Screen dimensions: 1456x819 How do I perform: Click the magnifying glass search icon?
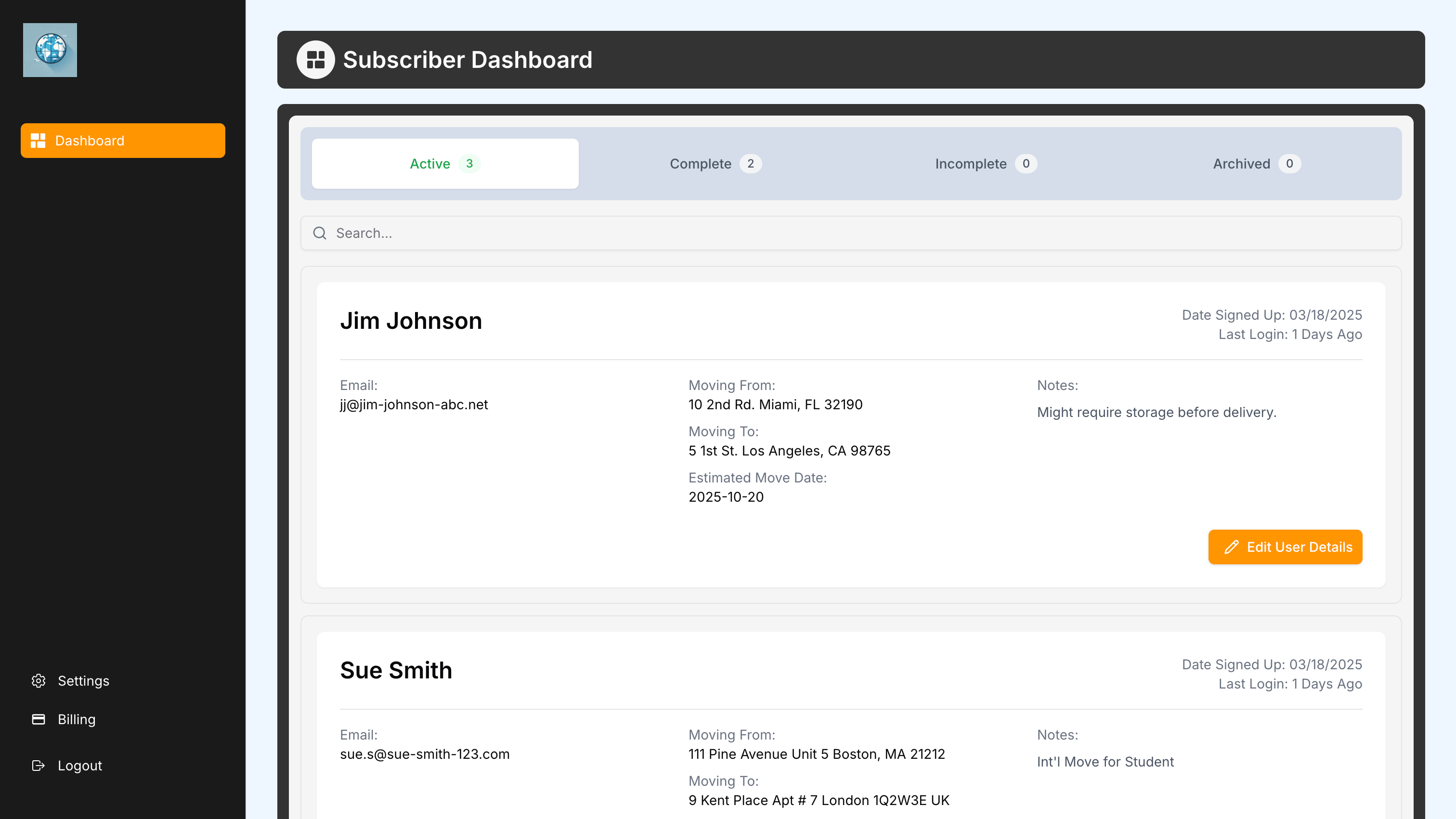coord(320,233)
